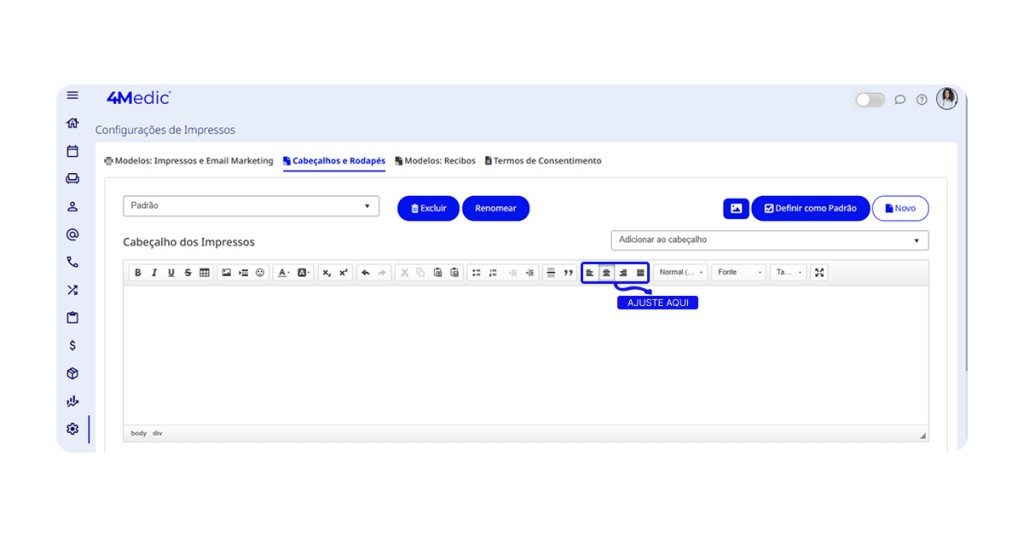
Task: Toggle underline formatting
Action: pyautogui.click(x=171, y=273)
